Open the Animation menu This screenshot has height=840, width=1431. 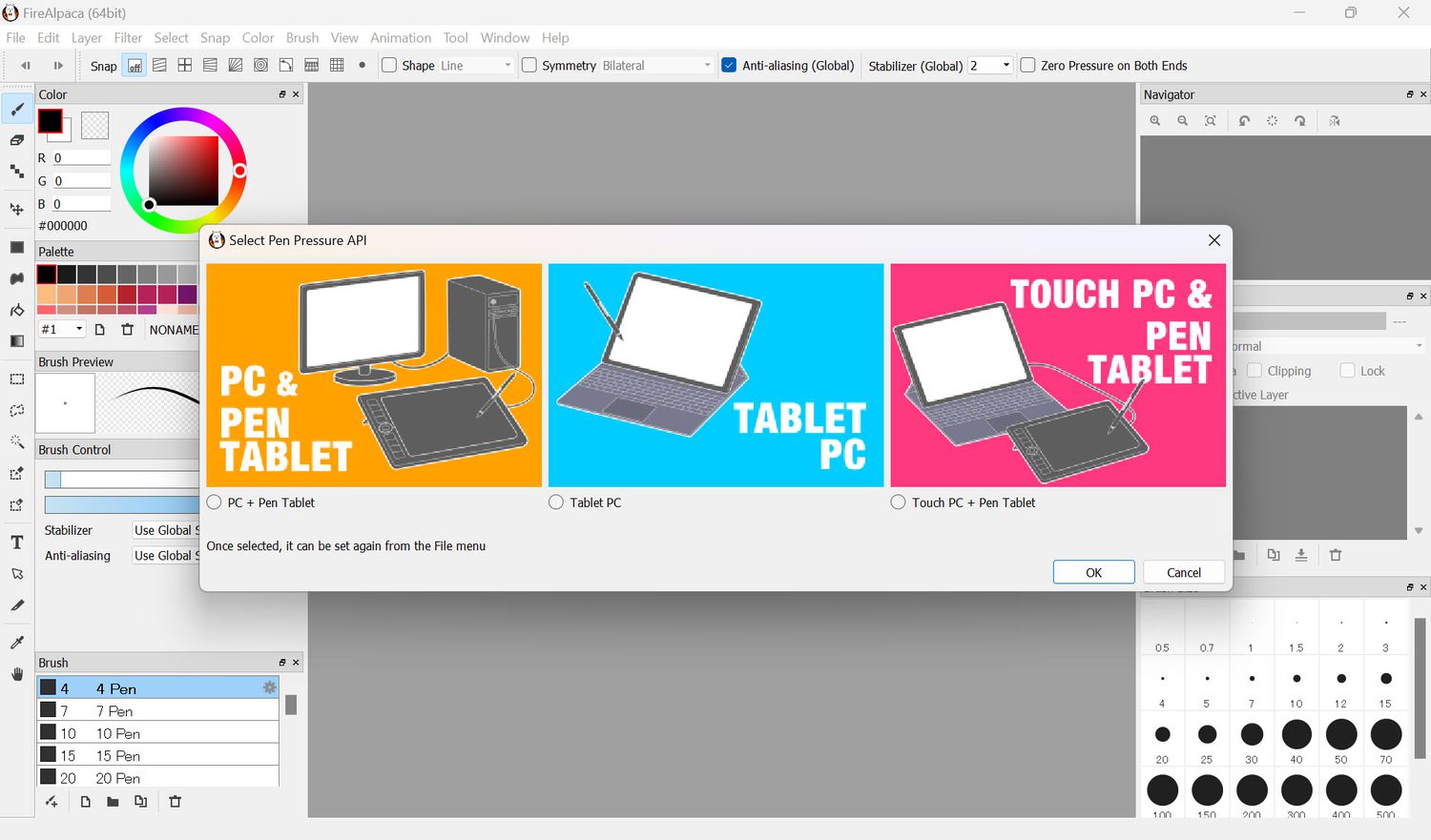tap(401, 38)
